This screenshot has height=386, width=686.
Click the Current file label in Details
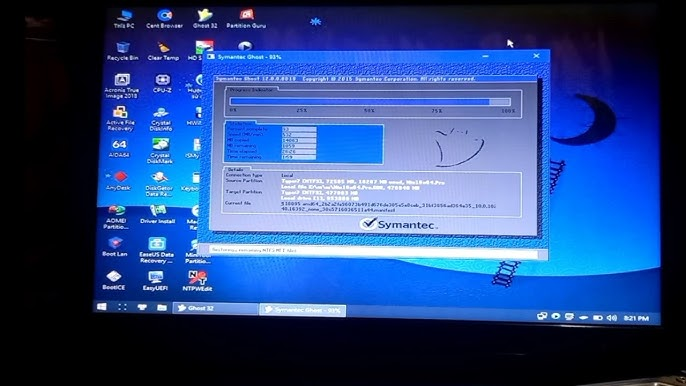[238, 203]
